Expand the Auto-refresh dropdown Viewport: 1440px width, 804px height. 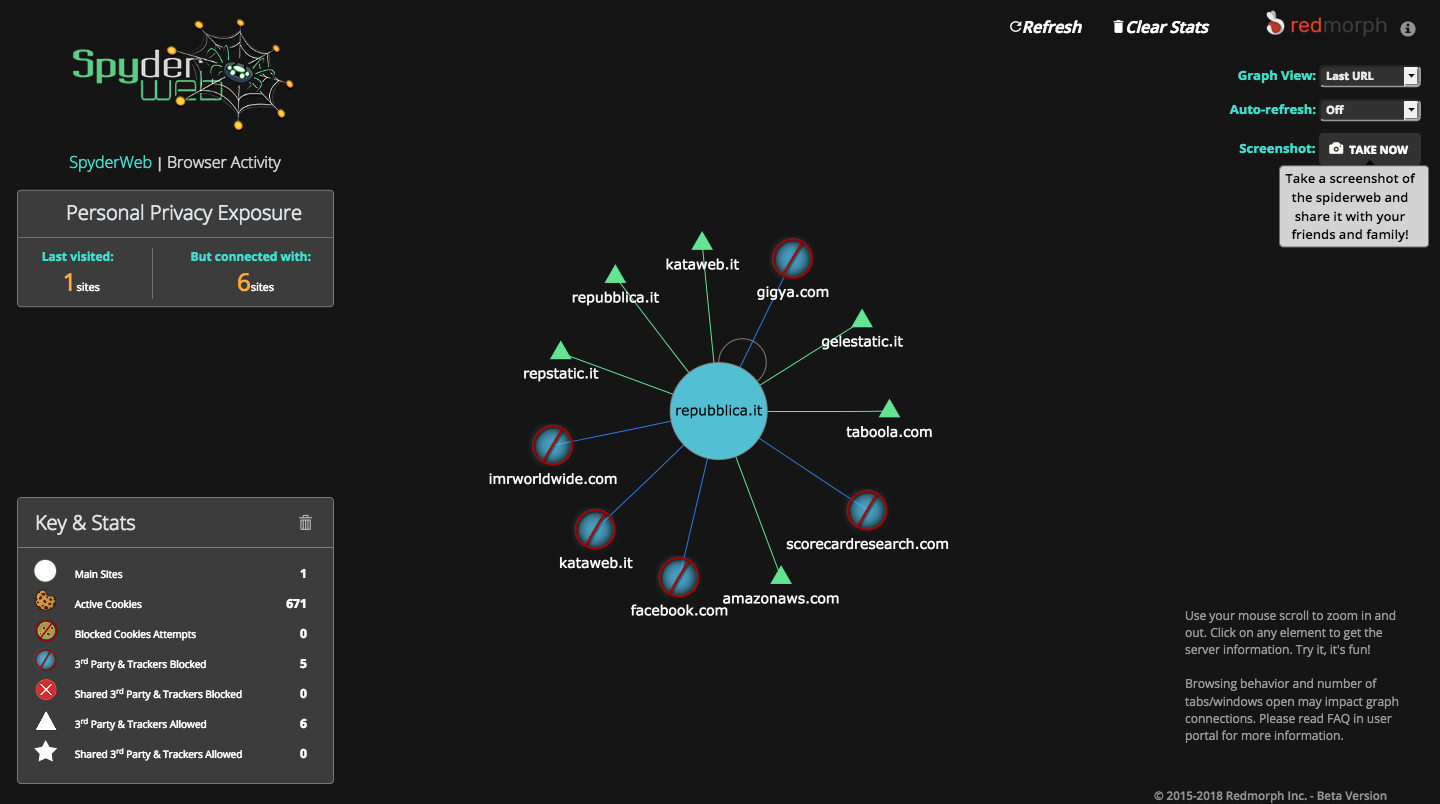point(1369,110)
